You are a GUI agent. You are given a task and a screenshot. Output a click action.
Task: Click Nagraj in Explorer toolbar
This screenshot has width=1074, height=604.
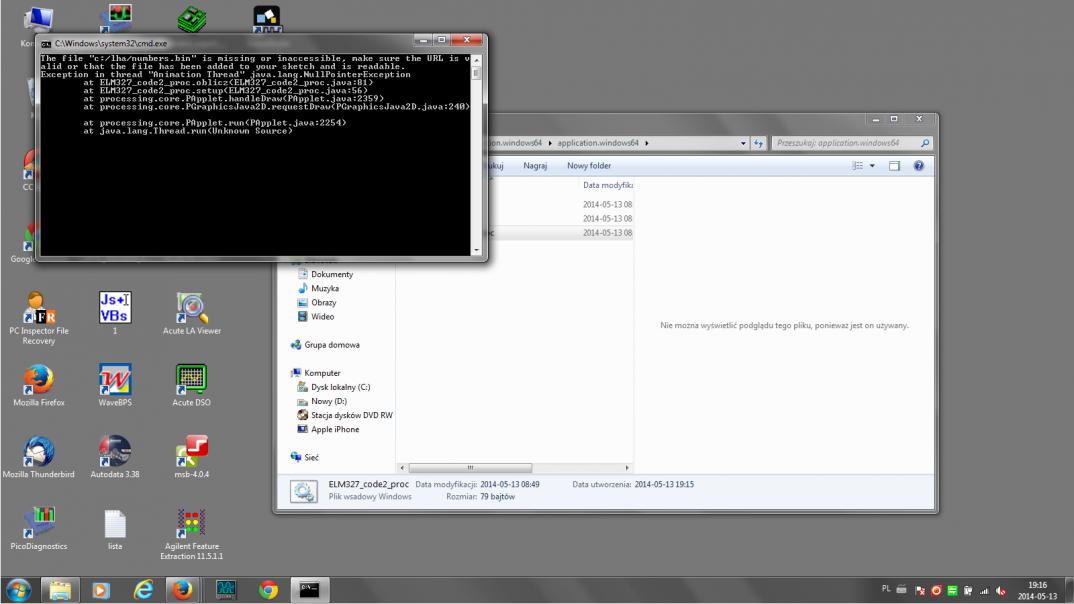click(535, 166)
